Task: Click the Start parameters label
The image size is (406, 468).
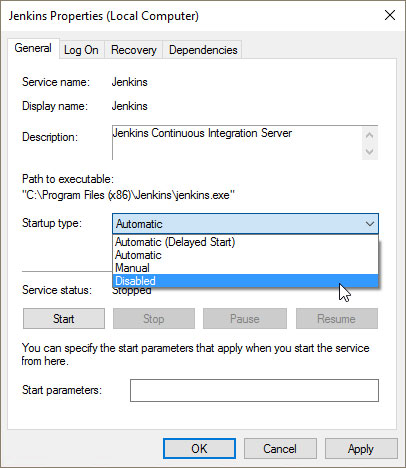Action: pos(62,390)
